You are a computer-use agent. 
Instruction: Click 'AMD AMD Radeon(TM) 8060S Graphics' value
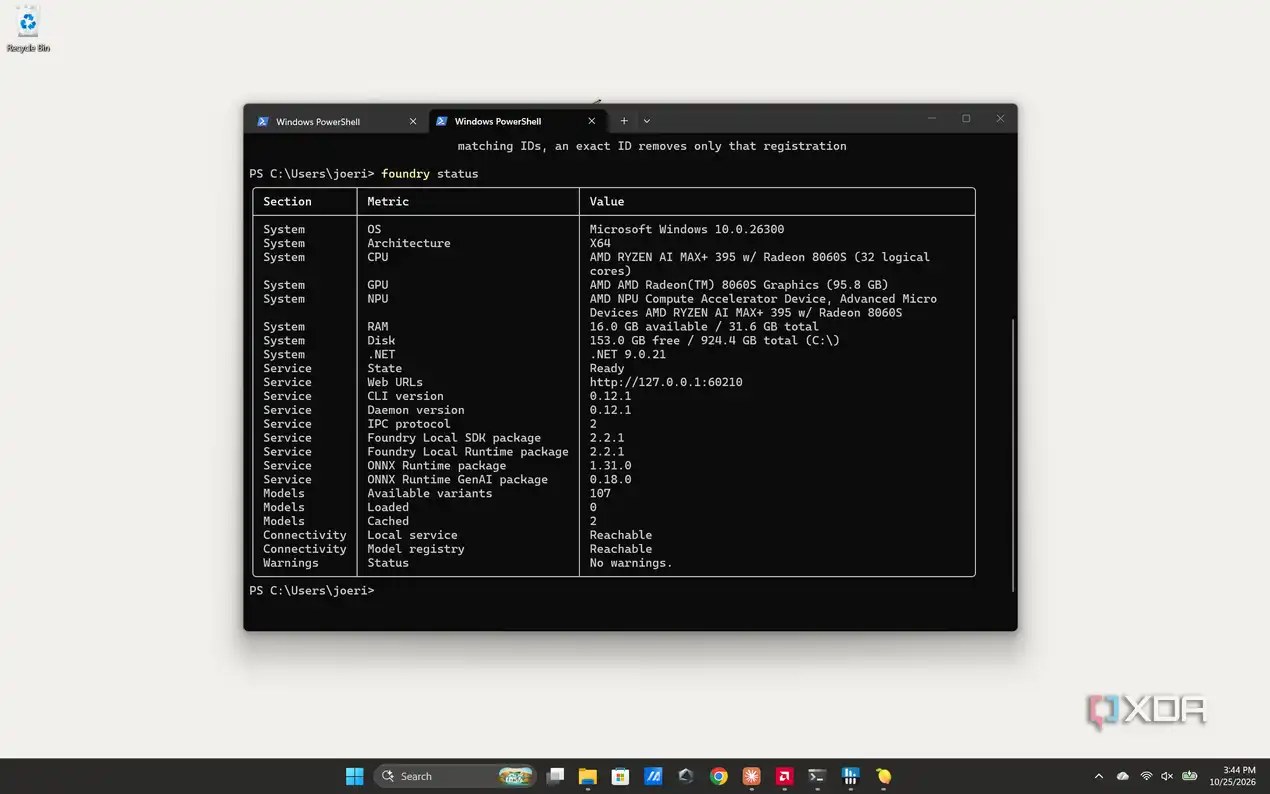tap(739, 285)
